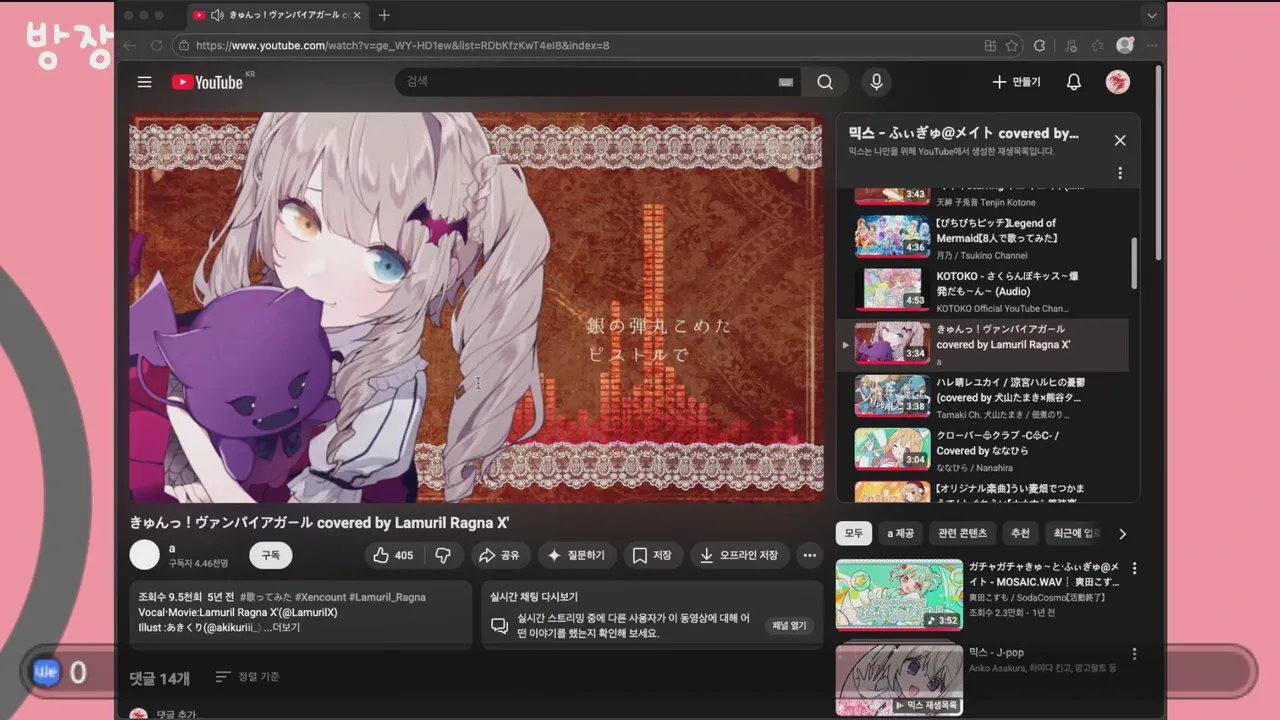Show more filter chips with right chevron
This screenshot has height=720, width=1280.
[1122, 534]
